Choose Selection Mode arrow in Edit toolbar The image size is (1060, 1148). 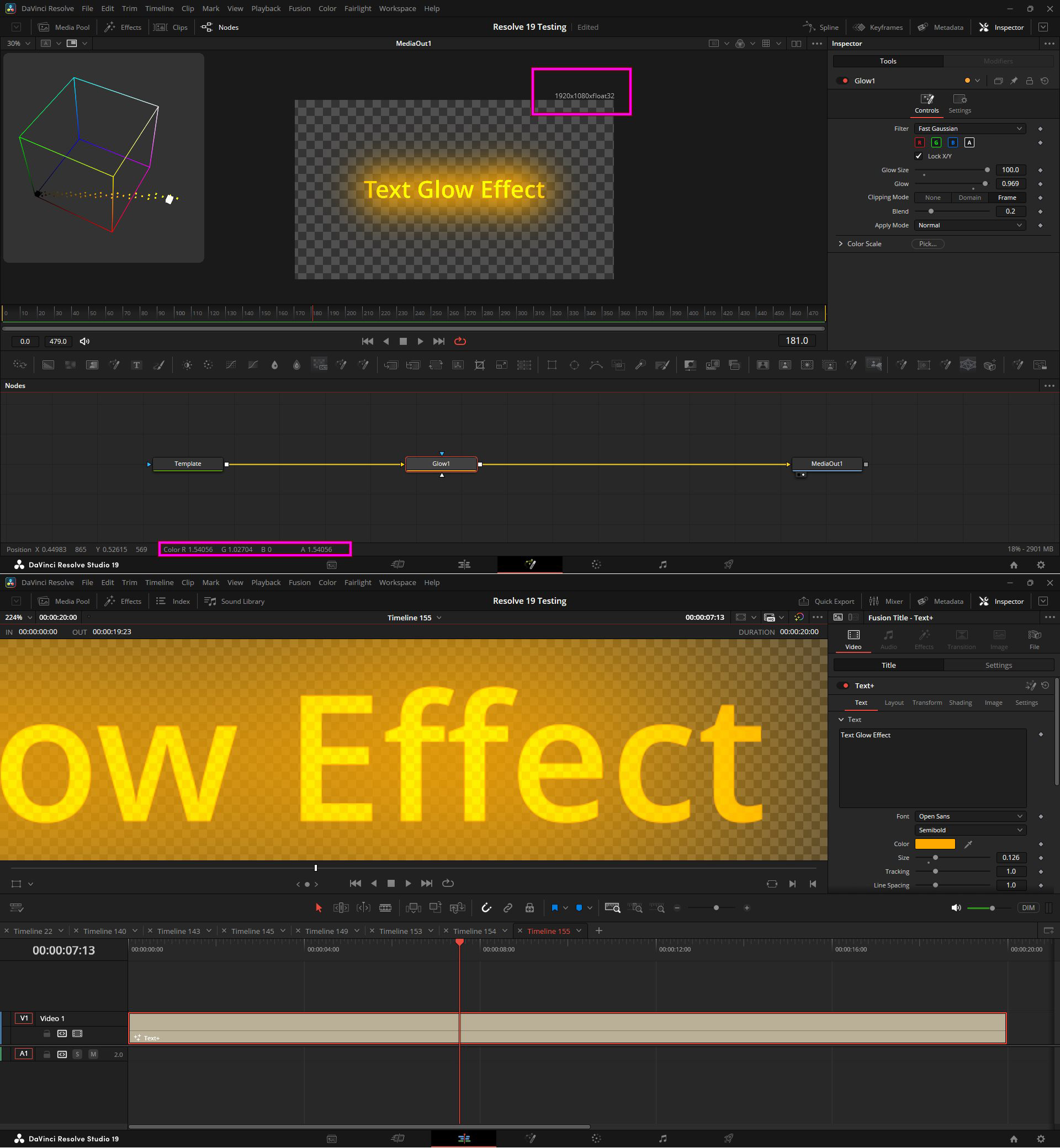coord(319,908)
